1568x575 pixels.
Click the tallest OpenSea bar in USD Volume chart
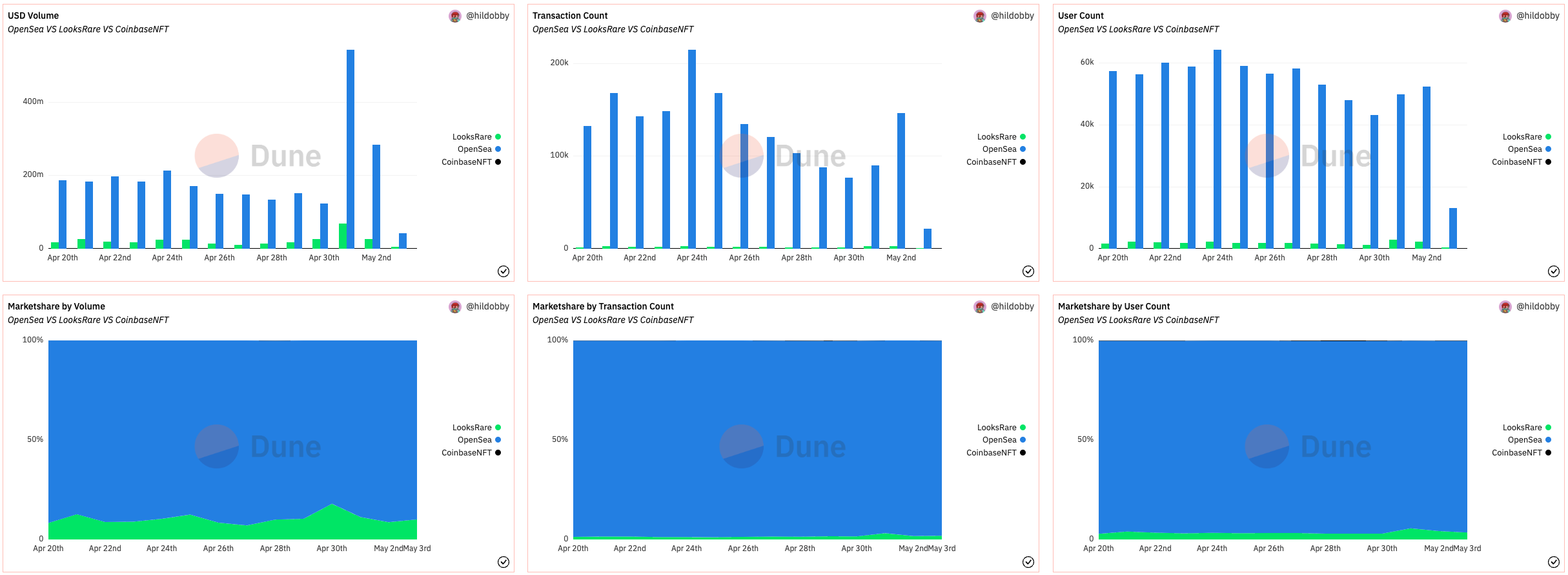coord(351,149)
